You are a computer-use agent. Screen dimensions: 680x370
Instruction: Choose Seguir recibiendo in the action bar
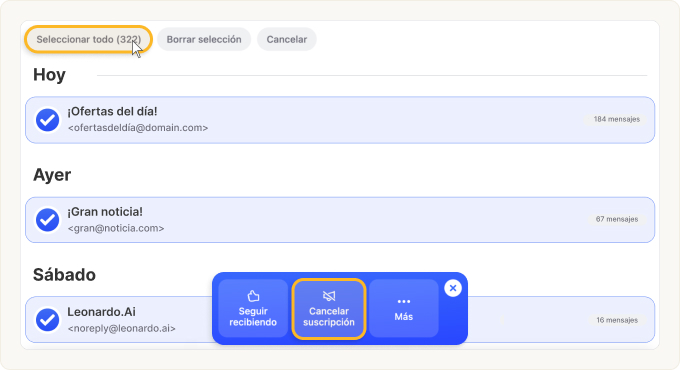click(253, 308)
